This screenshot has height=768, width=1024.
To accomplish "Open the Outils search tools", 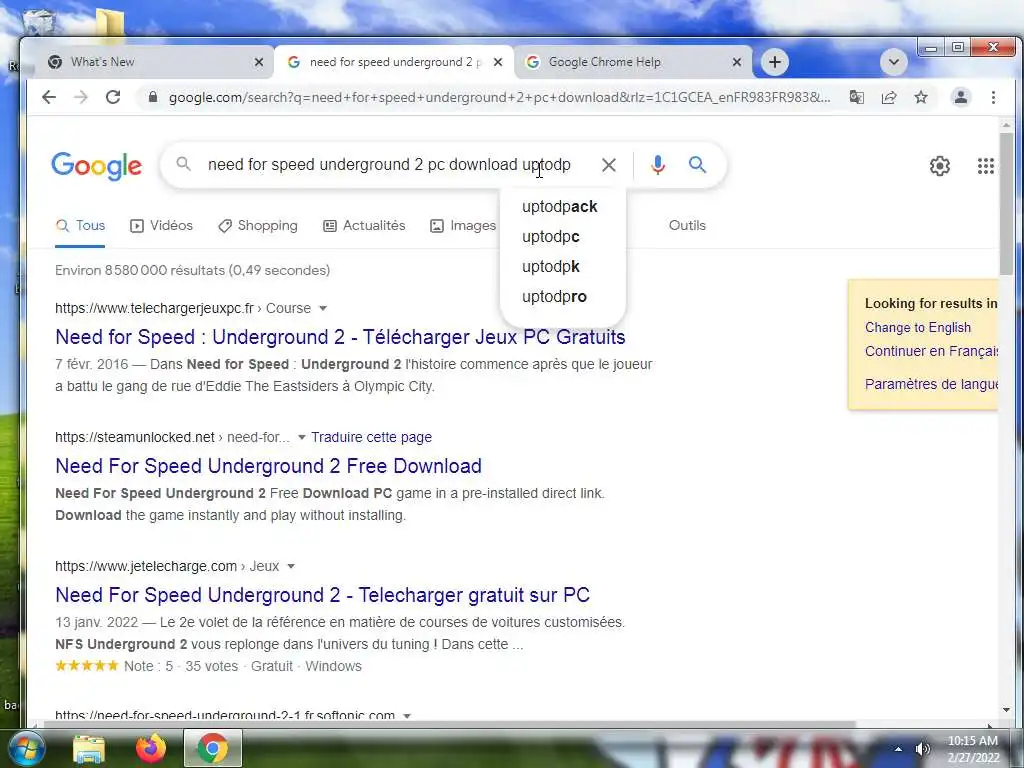I will click(x=687, y=225).
